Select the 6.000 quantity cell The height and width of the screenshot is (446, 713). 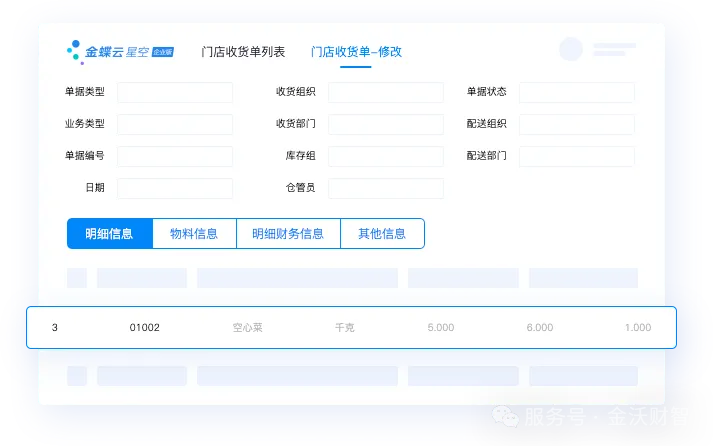[540, 327]
